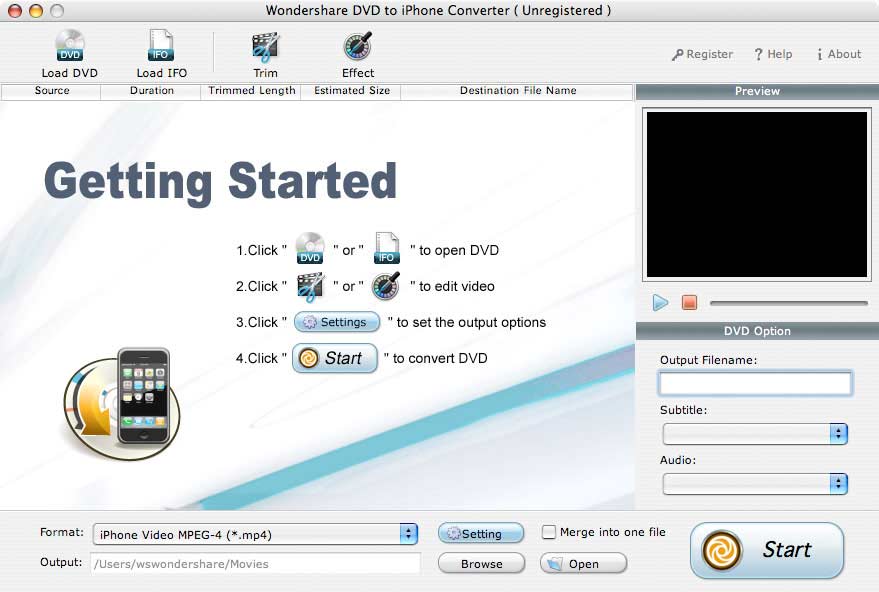Image resolution: width=879 pixels, height=592 pixels.
Task: Focus the Output Filename text field
Action: 755,383
